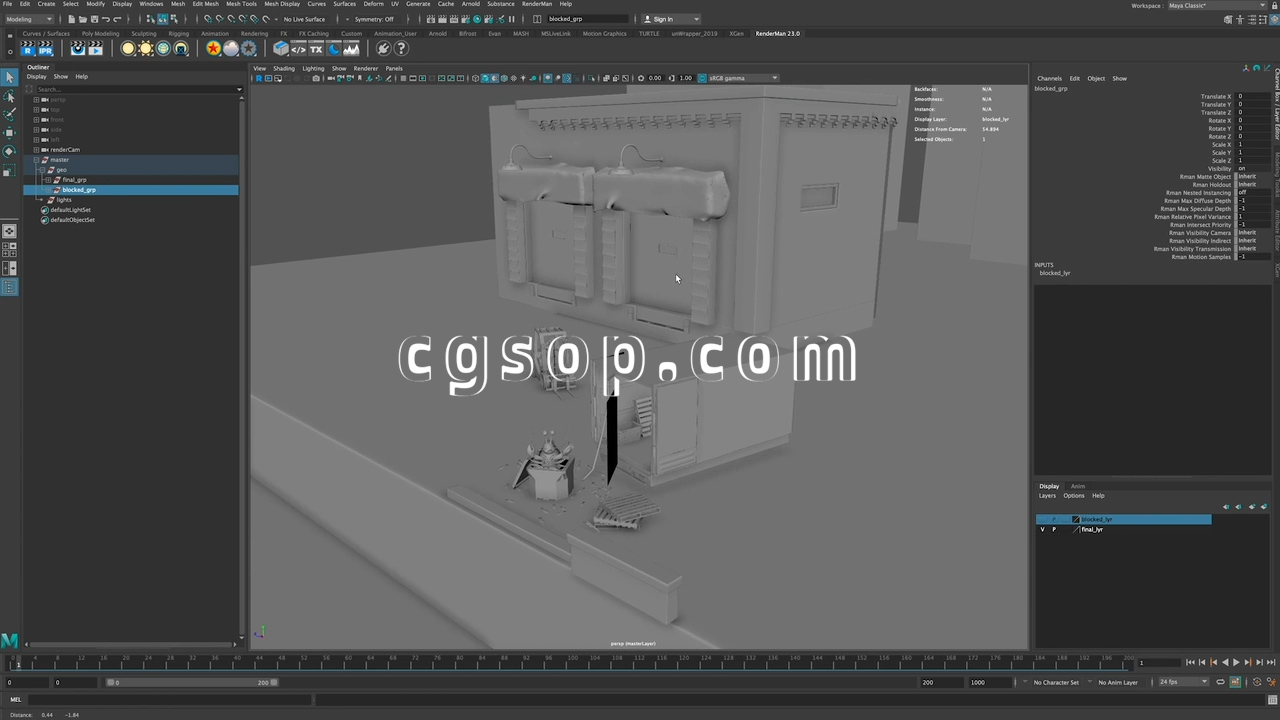Open the viewport Lighting menu

pos(313,68)
